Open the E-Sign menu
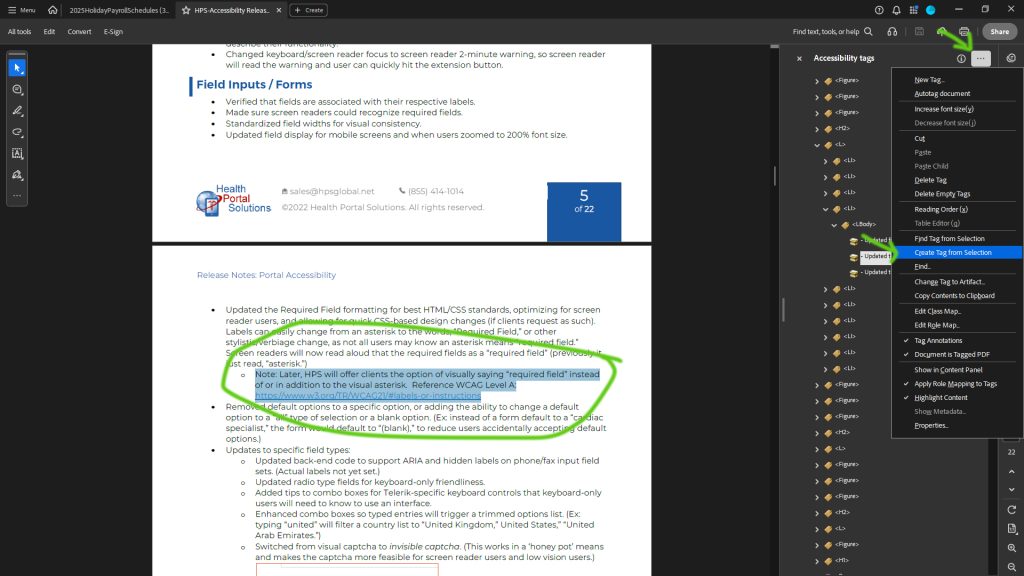Image resolution: width=1024 pixels, height=576 pixels. point(113,31)
